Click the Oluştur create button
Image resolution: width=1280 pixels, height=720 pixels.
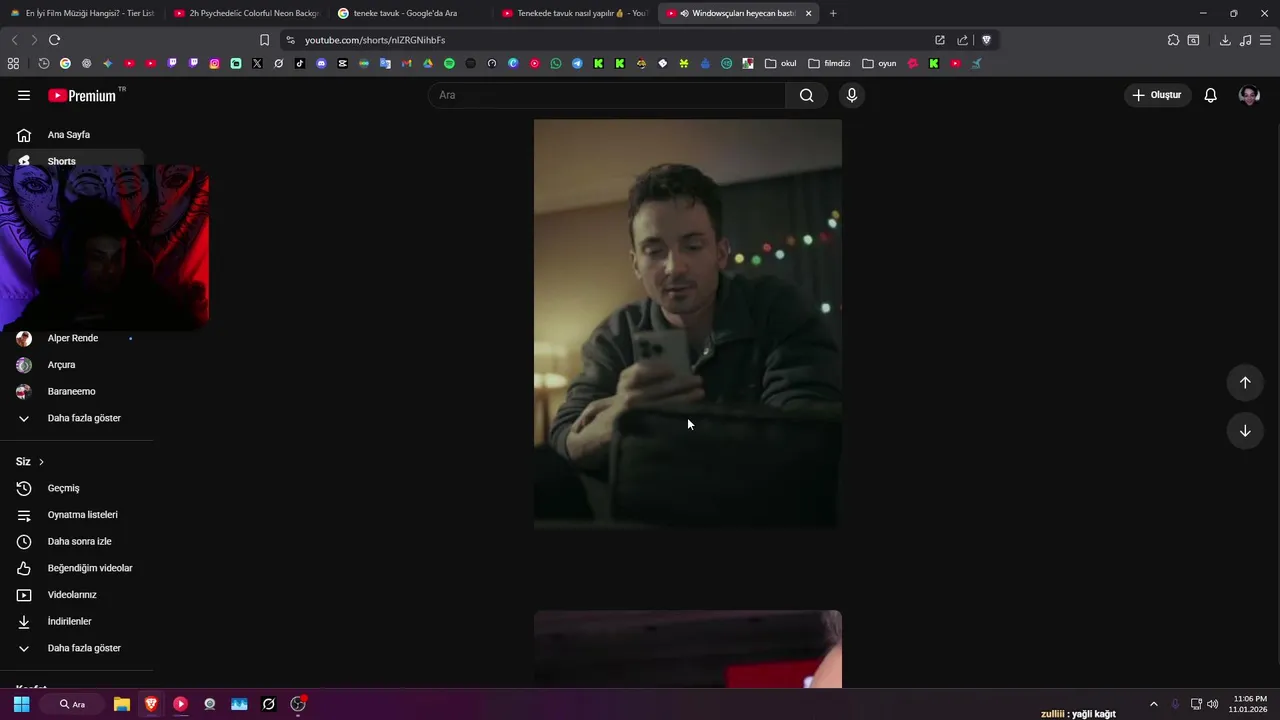point(1157,95)
